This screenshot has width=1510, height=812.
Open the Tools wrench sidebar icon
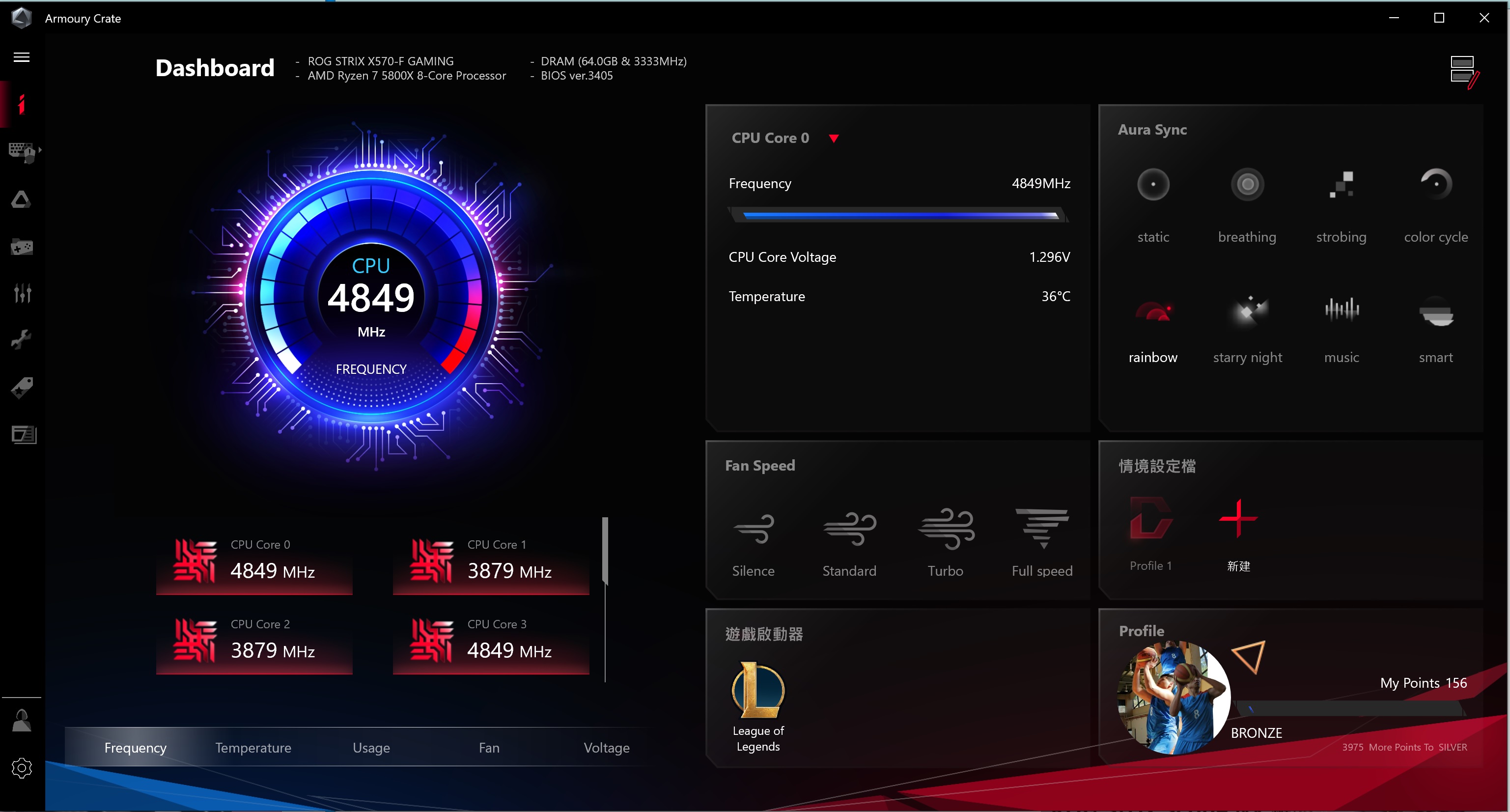22,340
